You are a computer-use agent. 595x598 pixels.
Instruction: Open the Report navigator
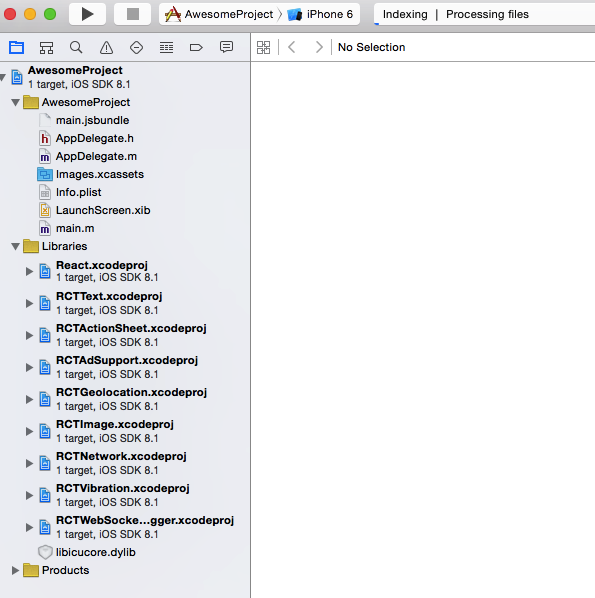pyautogui.click(x=226, y=47)
